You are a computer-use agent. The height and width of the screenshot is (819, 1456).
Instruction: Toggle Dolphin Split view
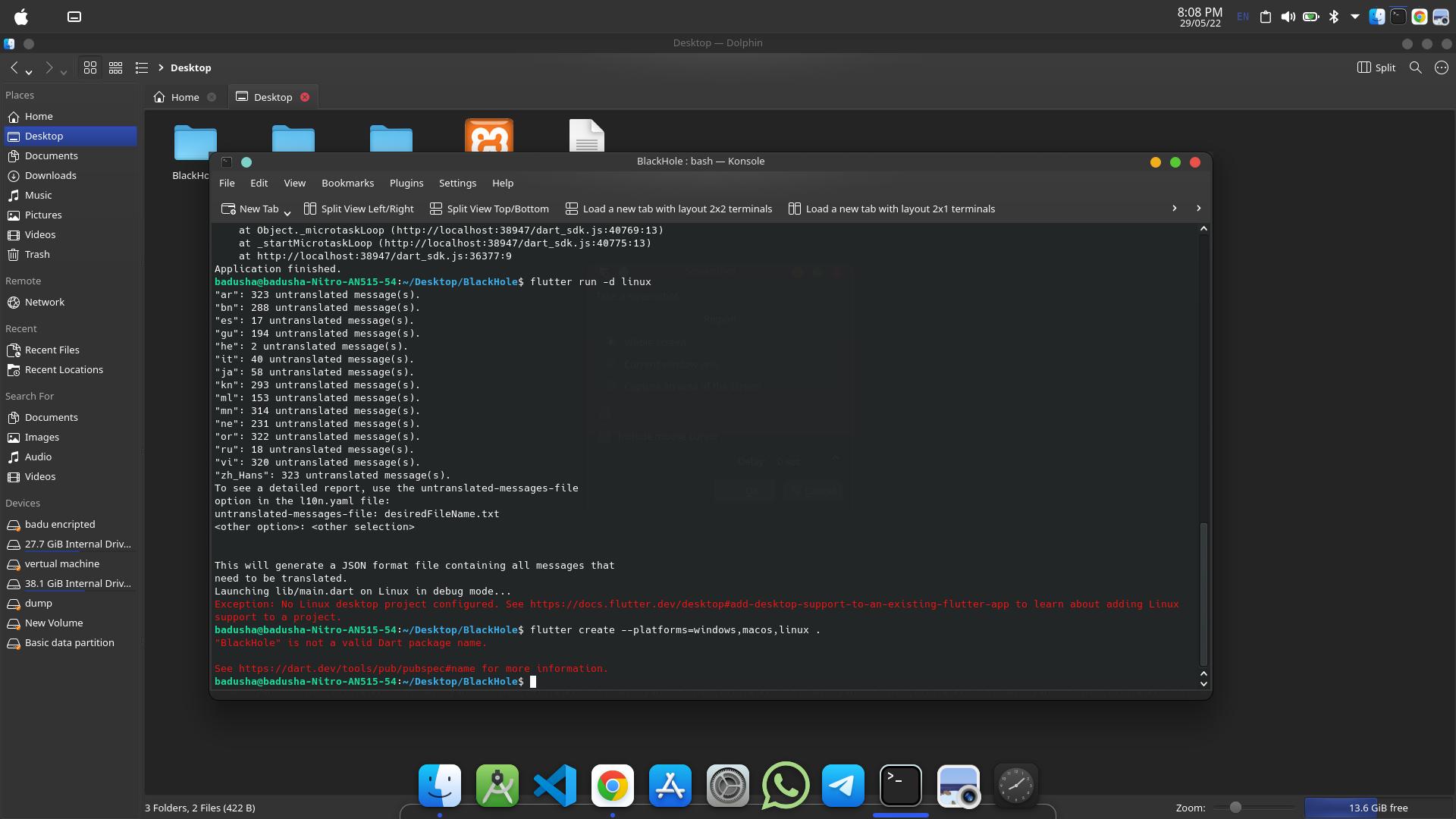[1376, 67]
